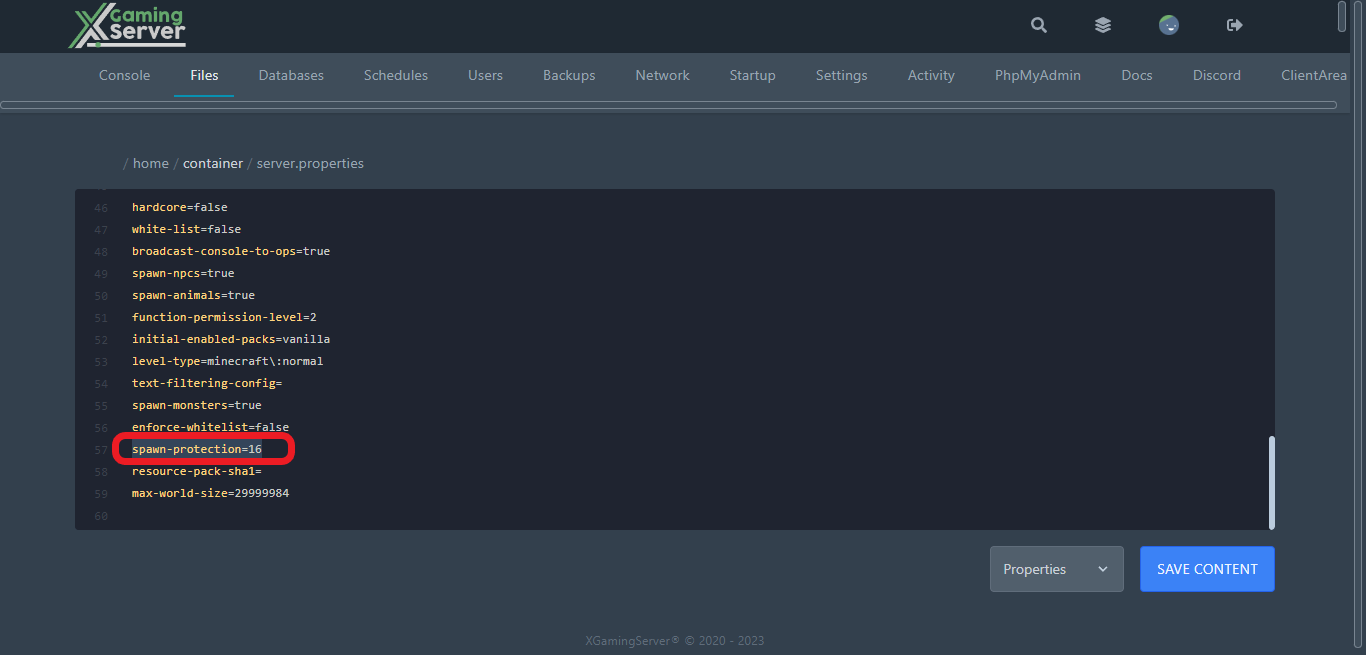Switch to the Settings tab
The image size is (1366, 655).
[841, 75]
